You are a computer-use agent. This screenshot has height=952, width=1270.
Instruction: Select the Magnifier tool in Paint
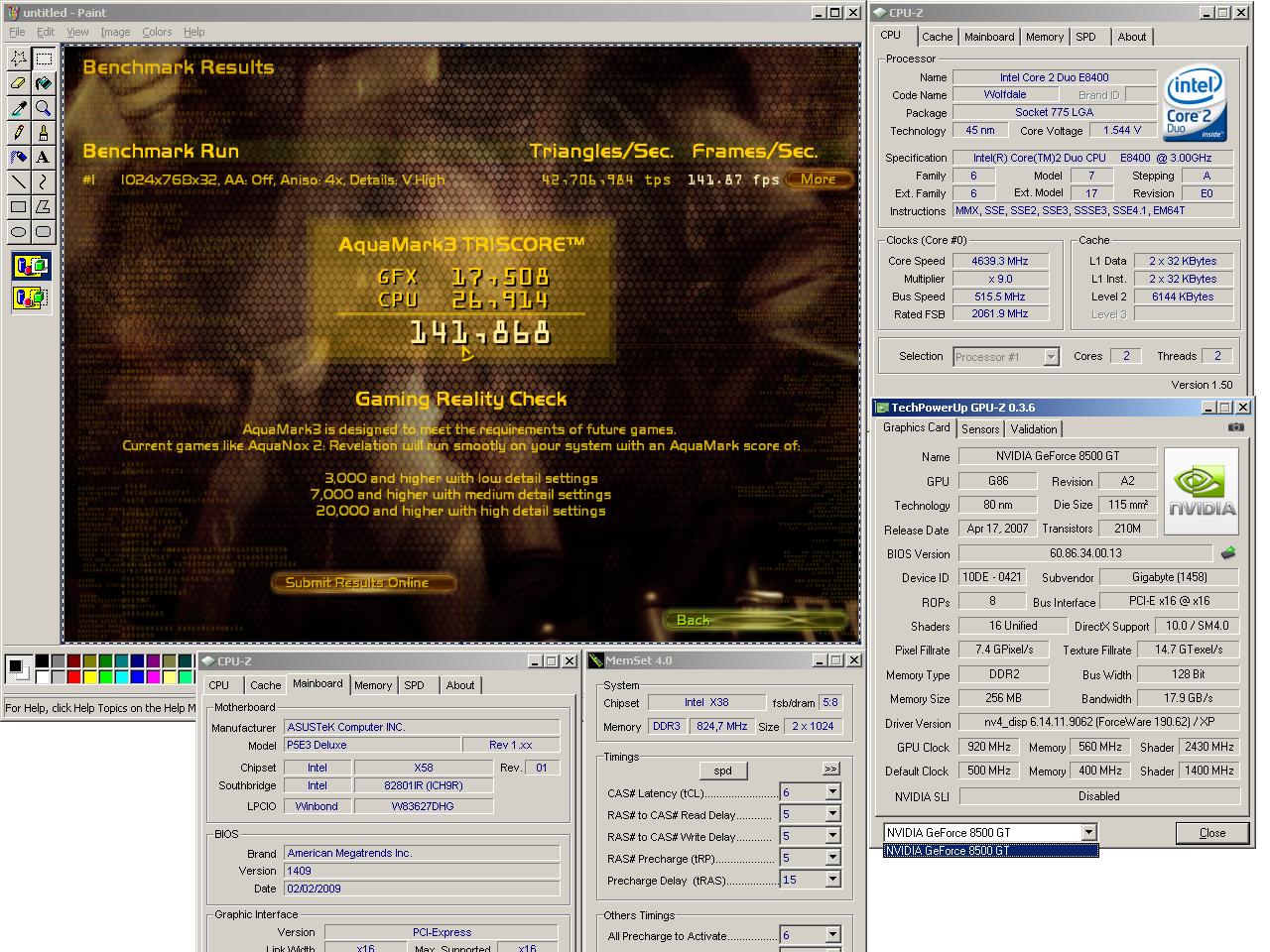44,108
